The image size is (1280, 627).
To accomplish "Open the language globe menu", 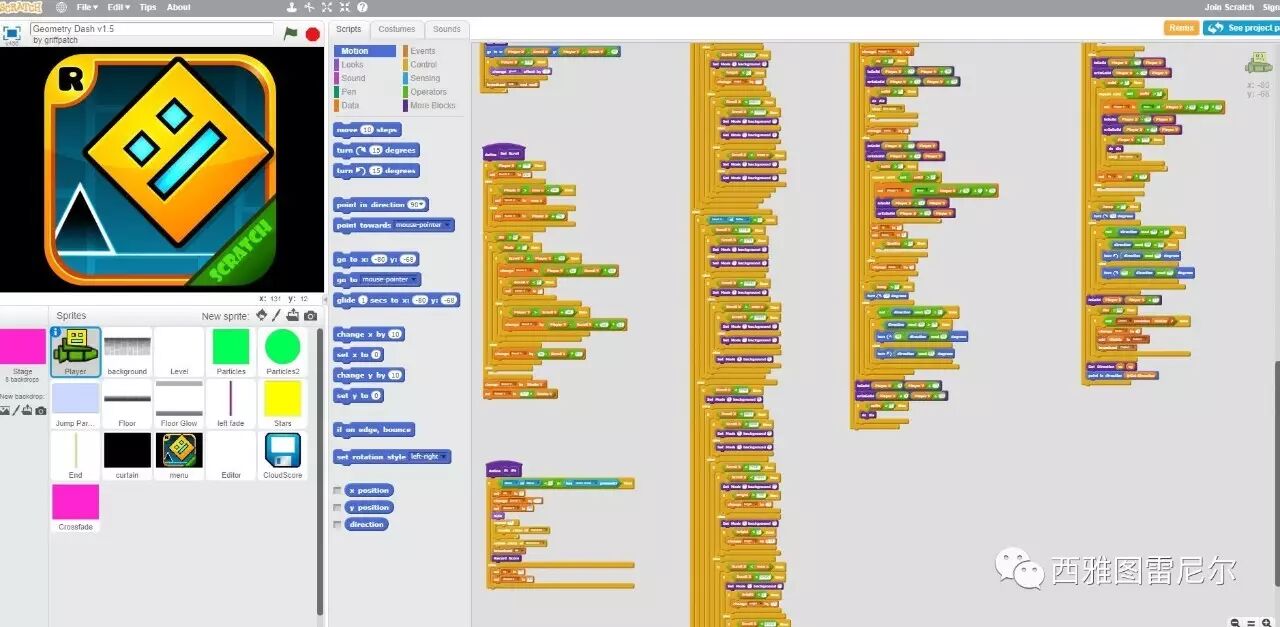I will 61,7.
